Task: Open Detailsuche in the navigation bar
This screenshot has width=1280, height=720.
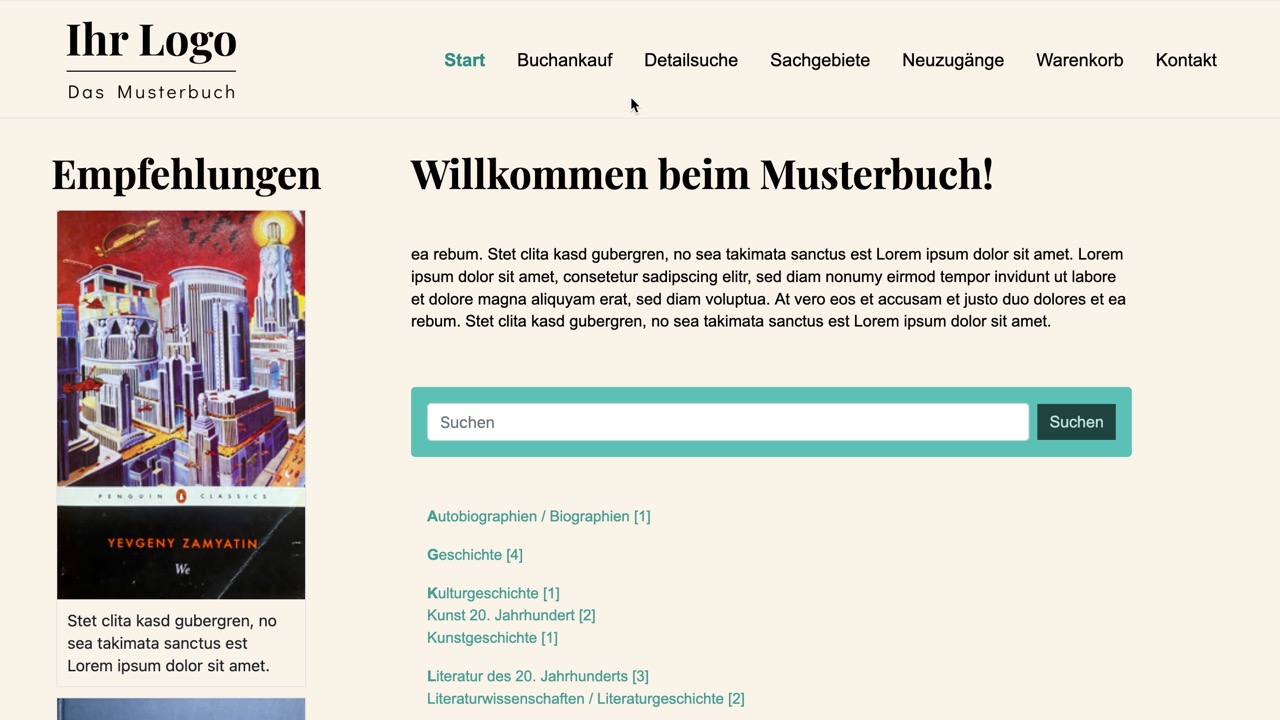Action: (690, 60)
